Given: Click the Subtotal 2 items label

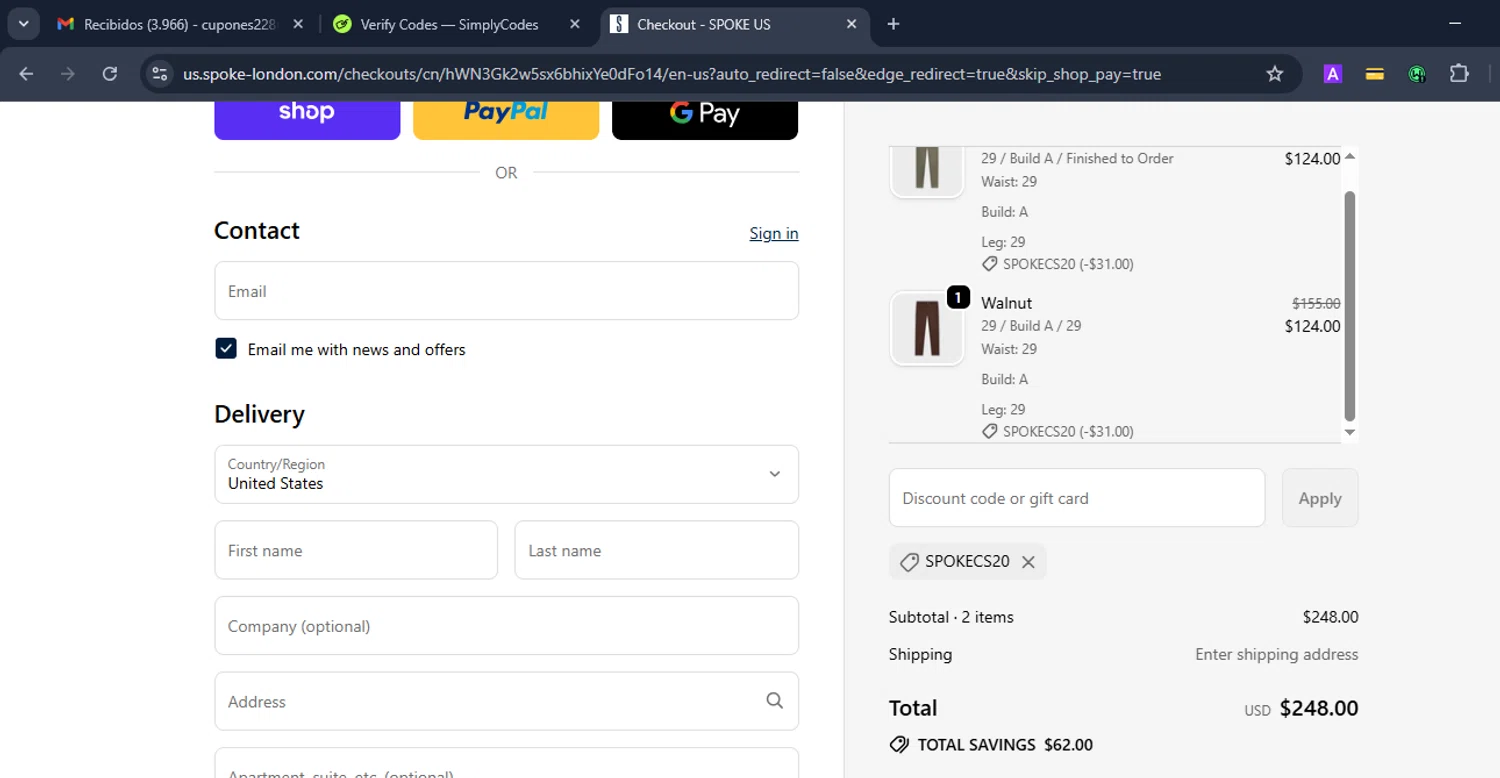Looking at the screenshot, I should 951,617.
